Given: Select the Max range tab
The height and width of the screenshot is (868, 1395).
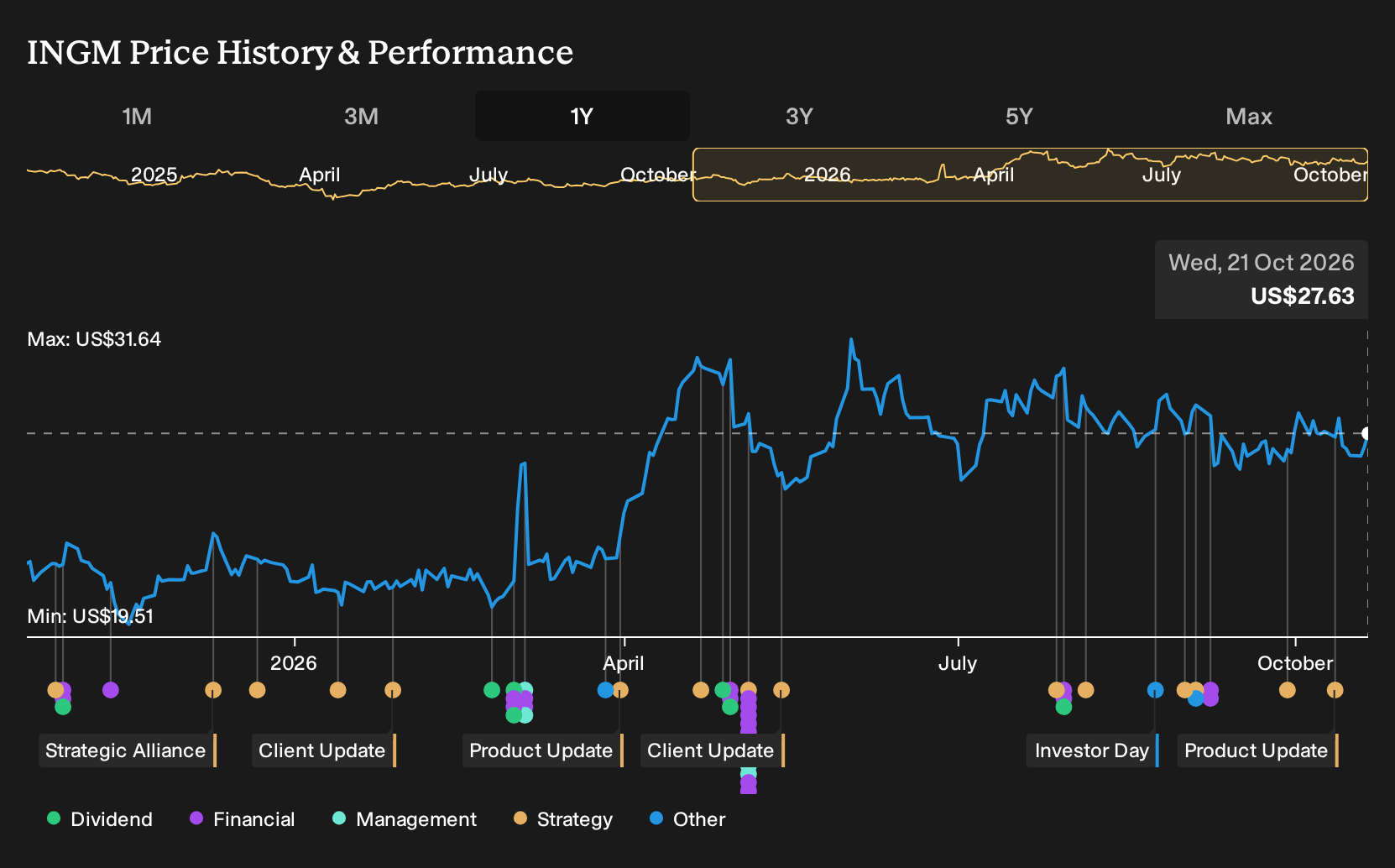Looking at the screenshot, I should (x=1249, y=116).
